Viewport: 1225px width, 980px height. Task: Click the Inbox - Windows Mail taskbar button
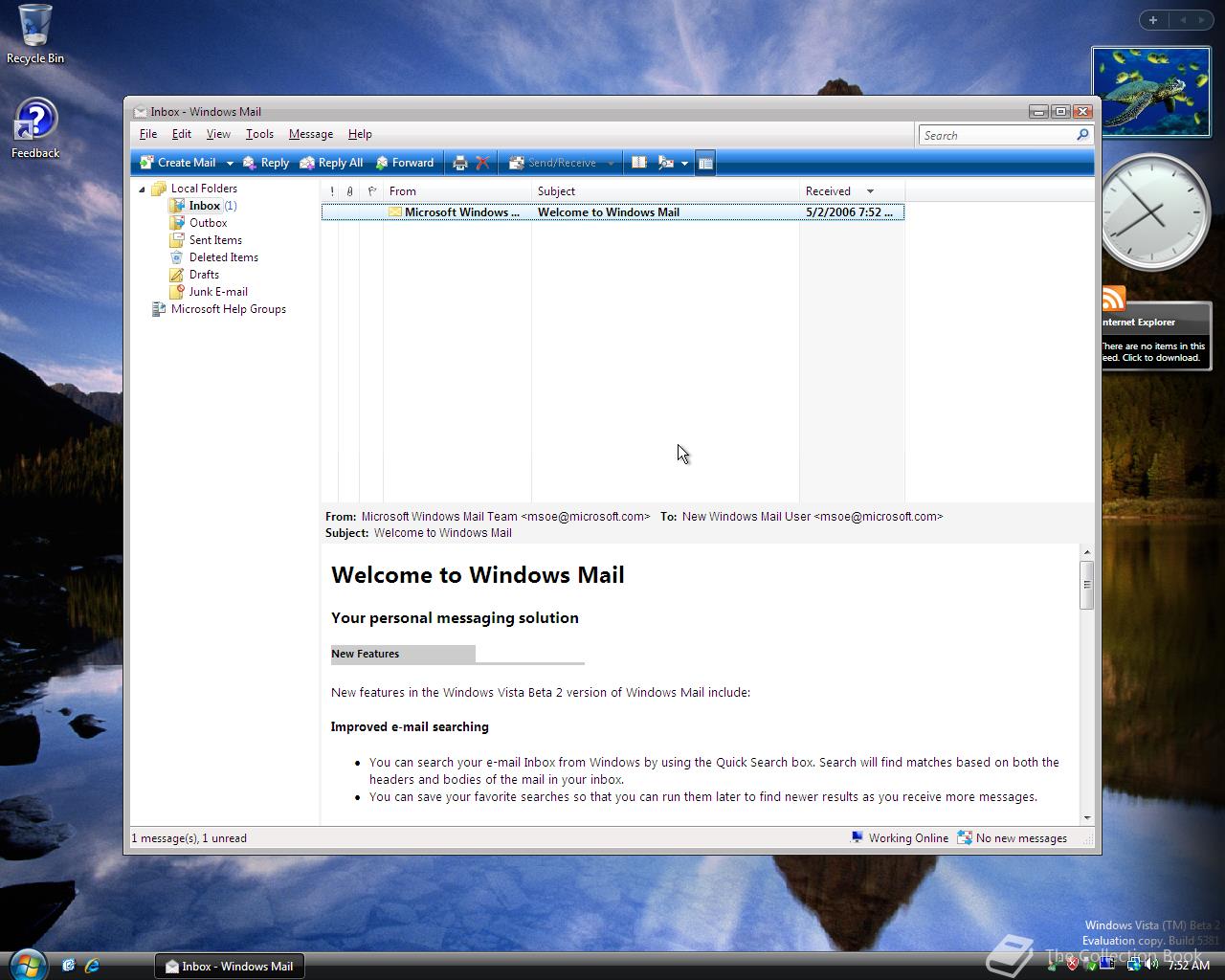click(x=230, y=966)
